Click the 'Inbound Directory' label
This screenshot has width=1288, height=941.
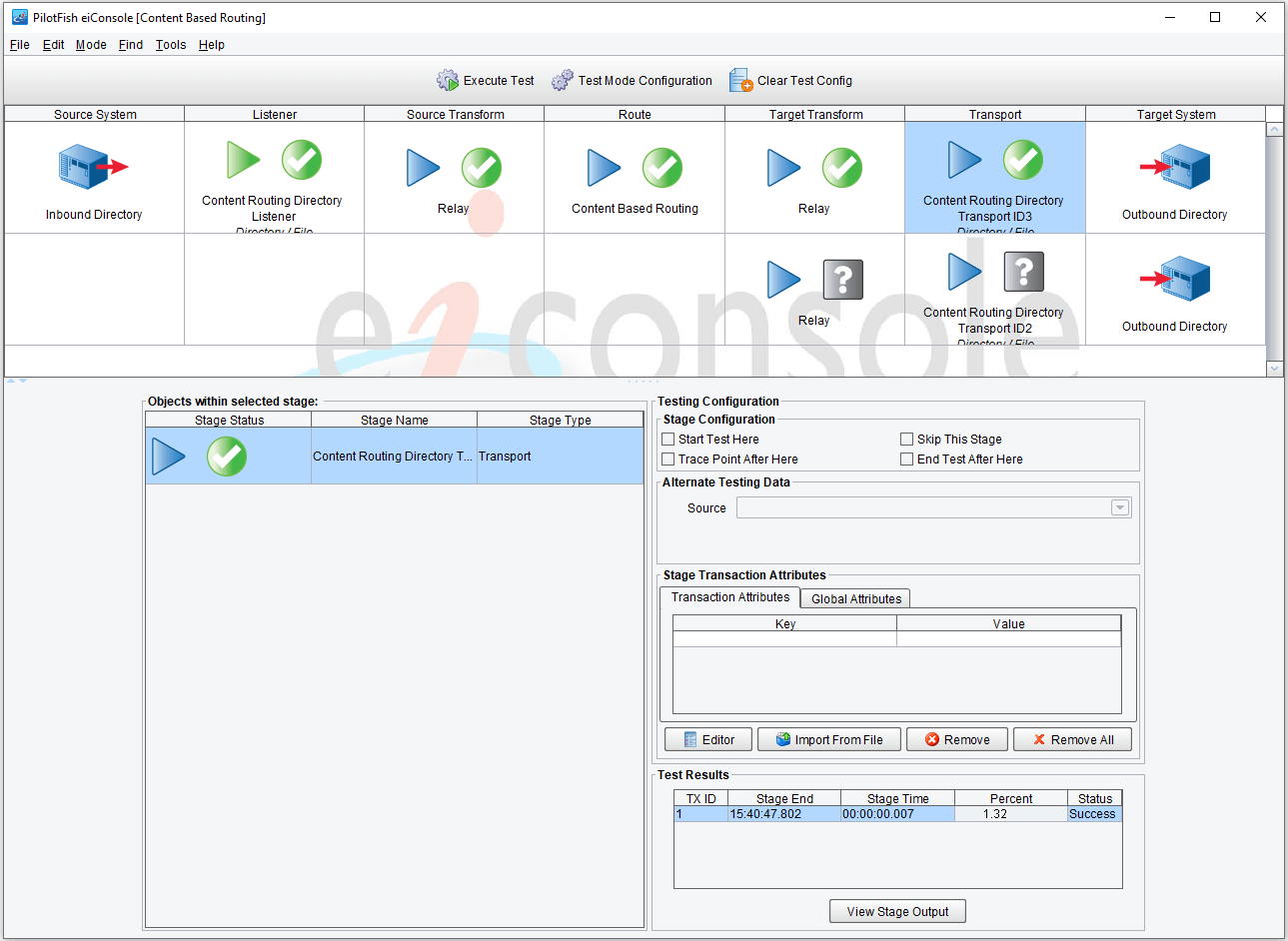point(94,215)
